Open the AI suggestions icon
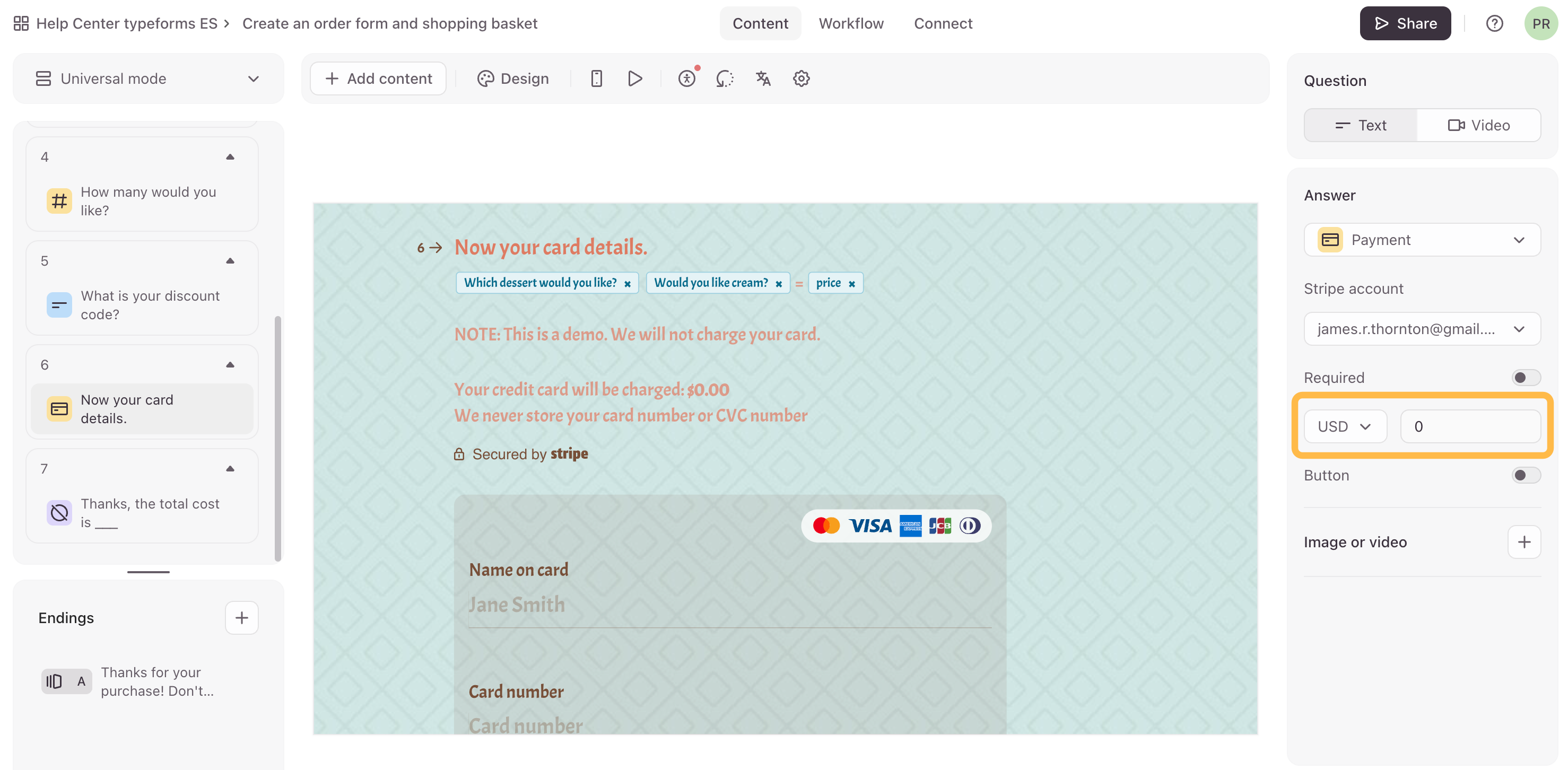 [725, 78]
